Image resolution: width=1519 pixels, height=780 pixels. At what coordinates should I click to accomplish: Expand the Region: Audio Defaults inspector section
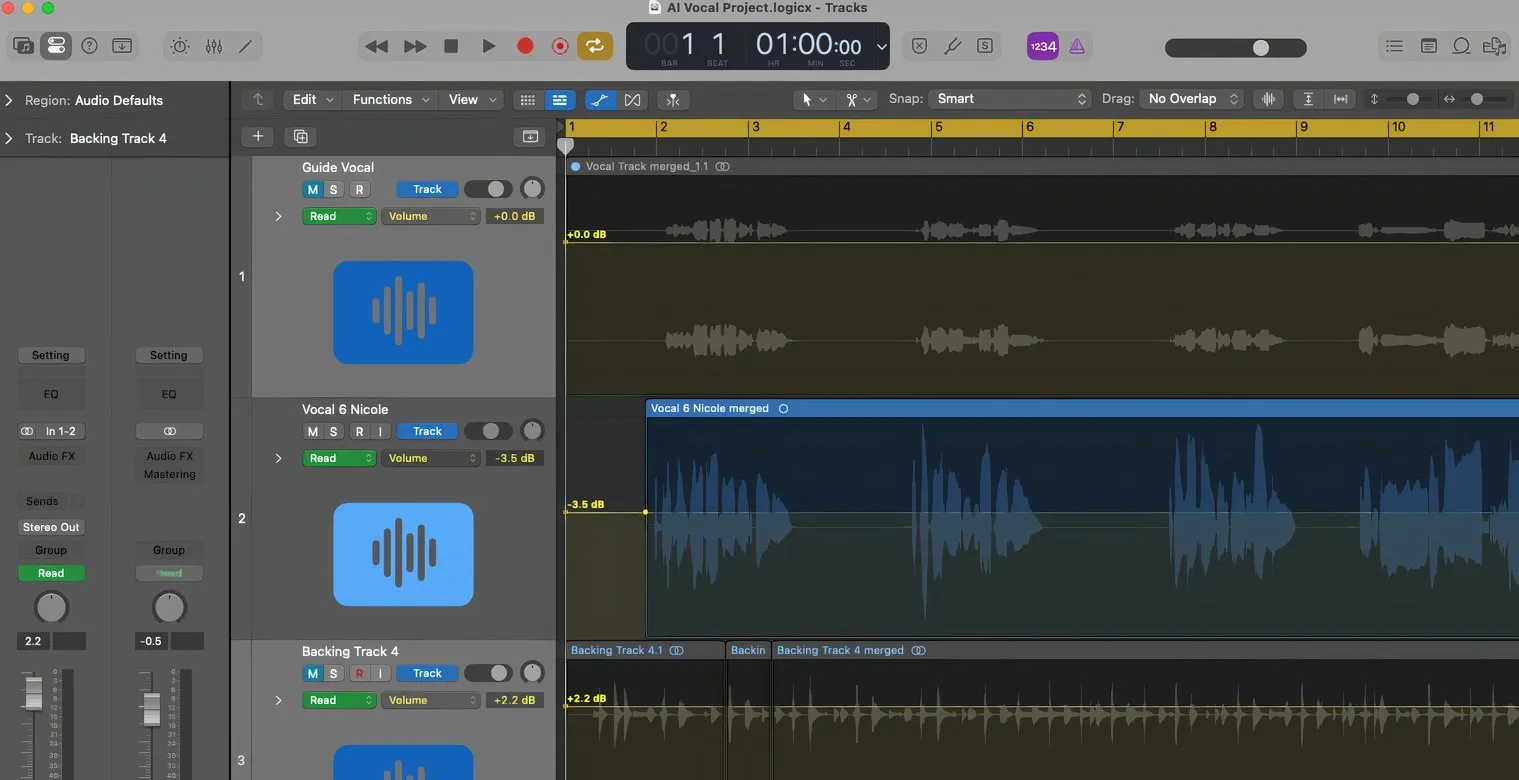9,100
